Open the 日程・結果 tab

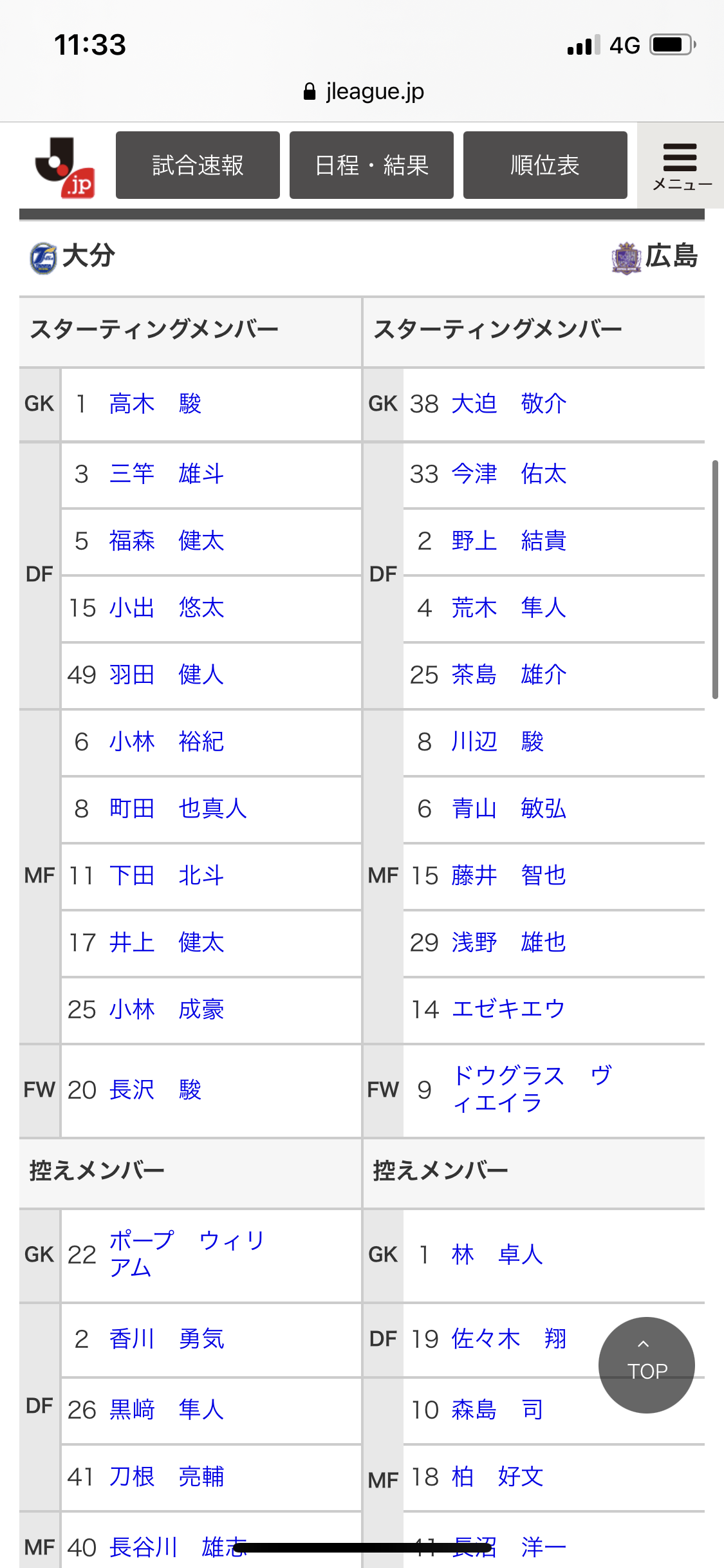[x=371, y=165]
